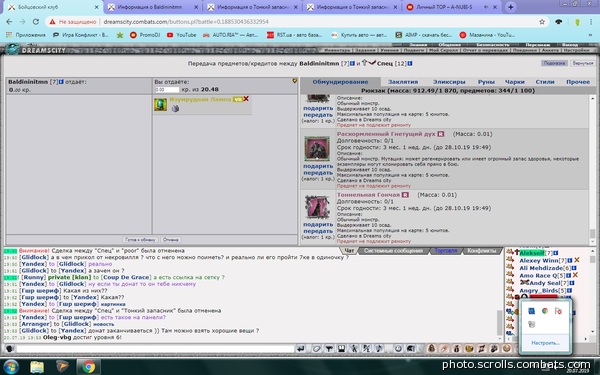Click the Вернуться button
The image size is (600, 375).
coord(582,63)
